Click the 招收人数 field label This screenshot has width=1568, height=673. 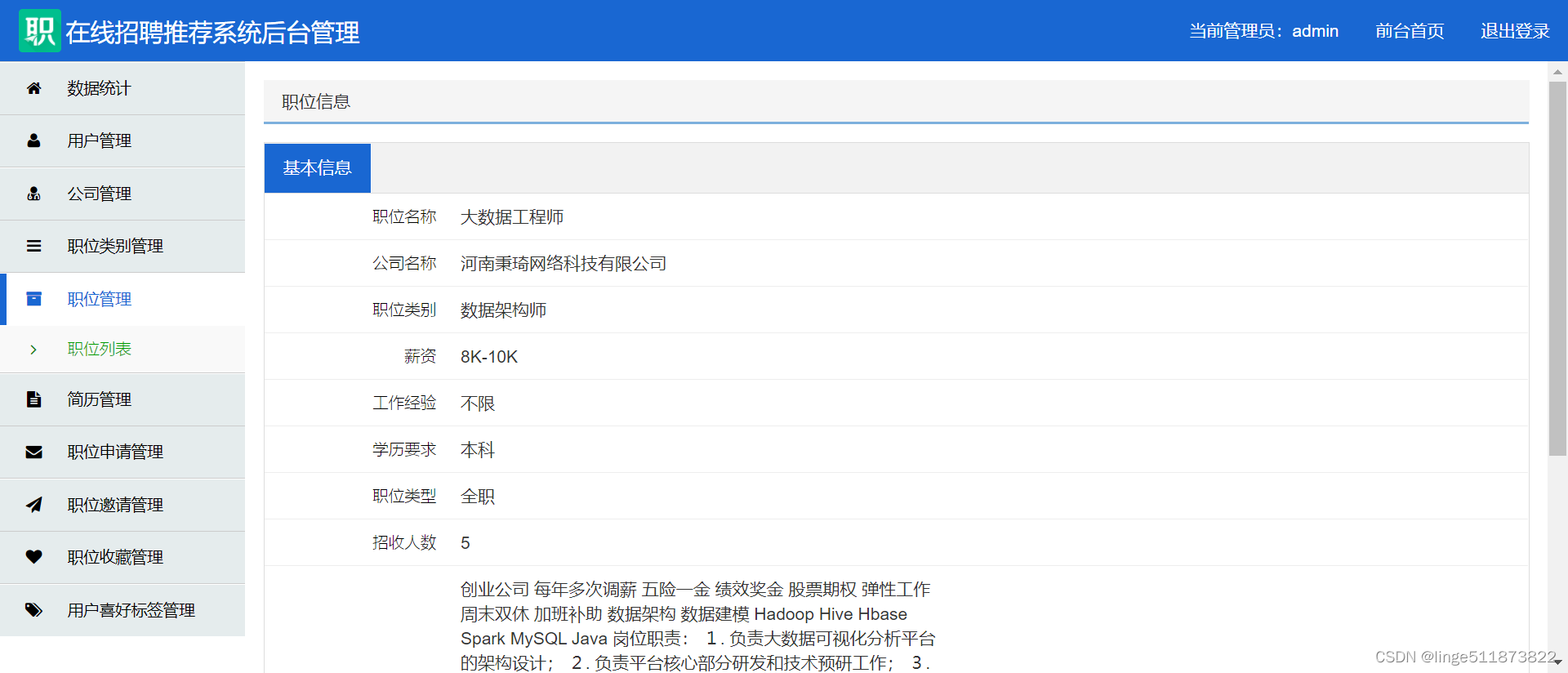[x=404, y=542]
